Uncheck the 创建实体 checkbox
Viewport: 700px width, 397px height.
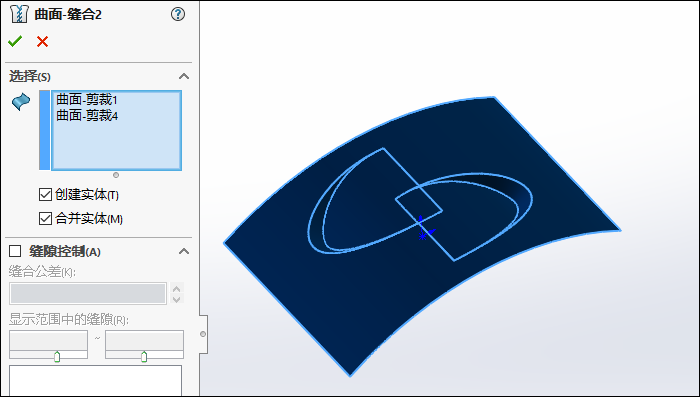point(45,194)
